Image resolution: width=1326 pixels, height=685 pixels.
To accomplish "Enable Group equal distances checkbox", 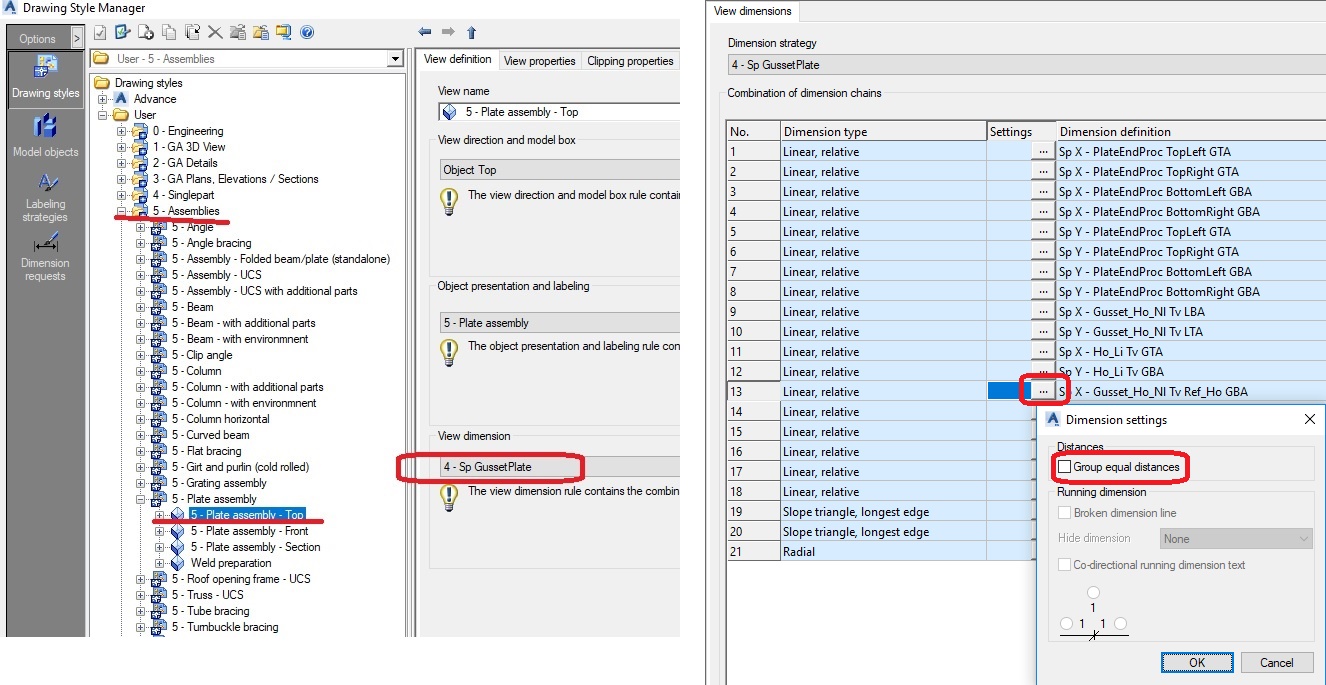I will (x=1065, y=467).
